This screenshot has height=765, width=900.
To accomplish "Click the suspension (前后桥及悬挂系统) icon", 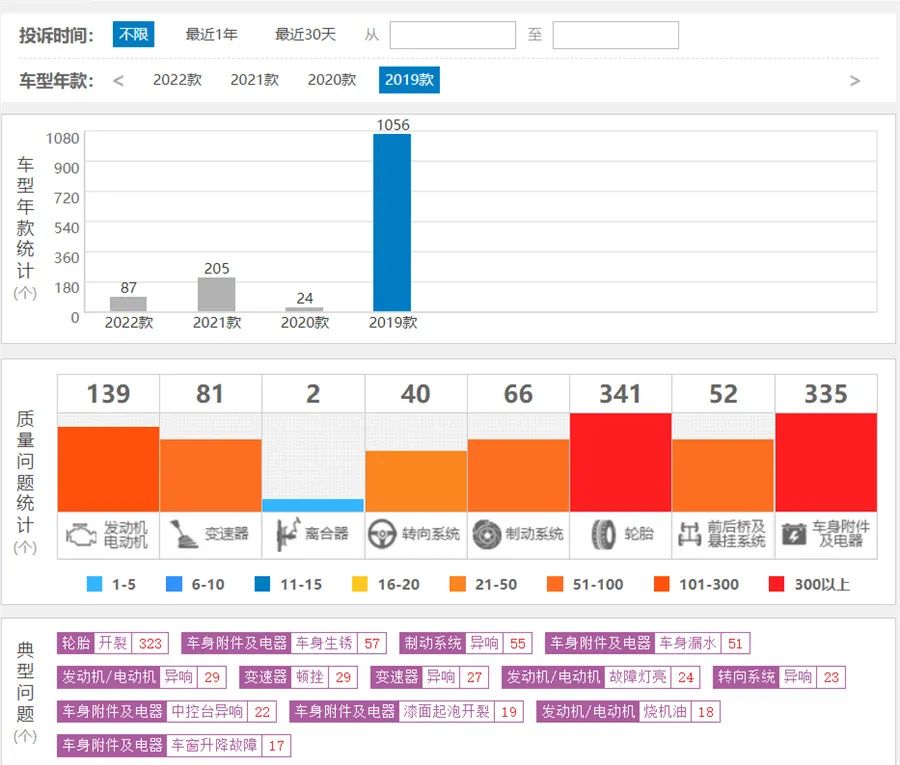I will click(x=691, y=534).
